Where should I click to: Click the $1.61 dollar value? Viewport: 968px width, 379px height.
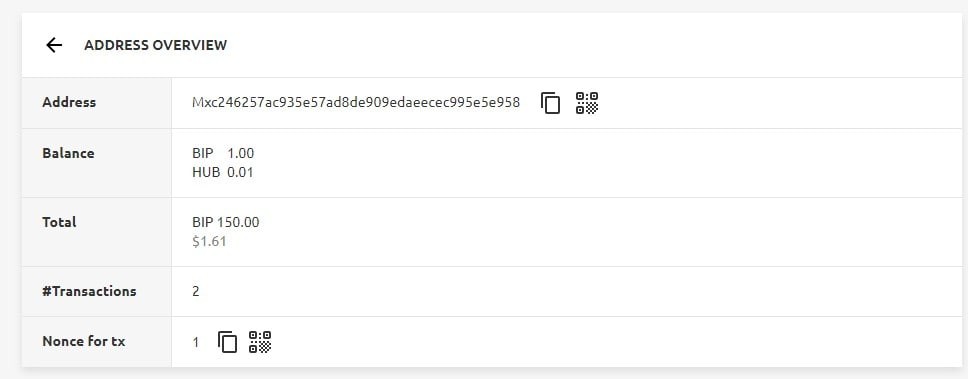pyautogui.click(x=209, y=241)
